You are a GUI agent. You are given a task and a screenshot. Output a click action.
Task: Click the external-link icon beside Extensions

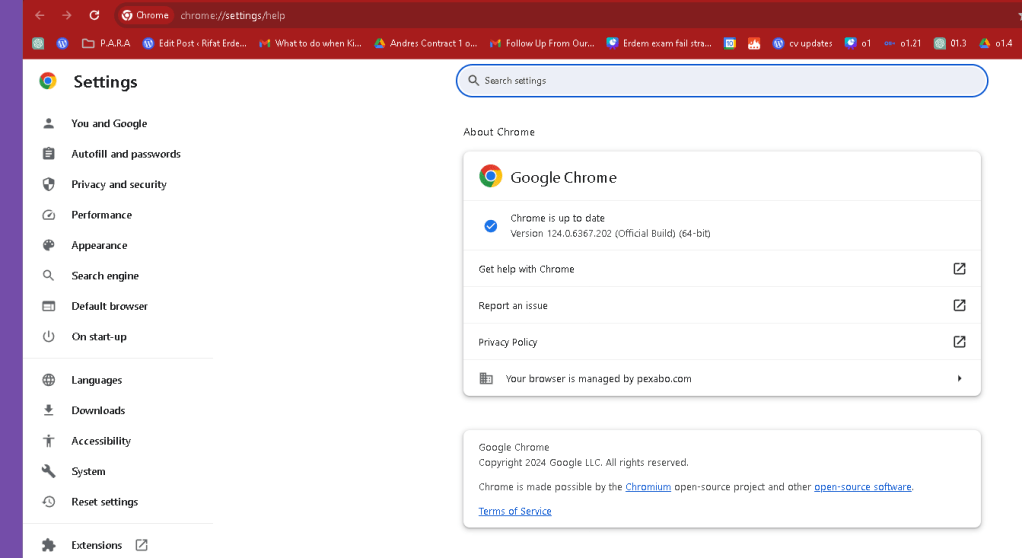point(141,545)
